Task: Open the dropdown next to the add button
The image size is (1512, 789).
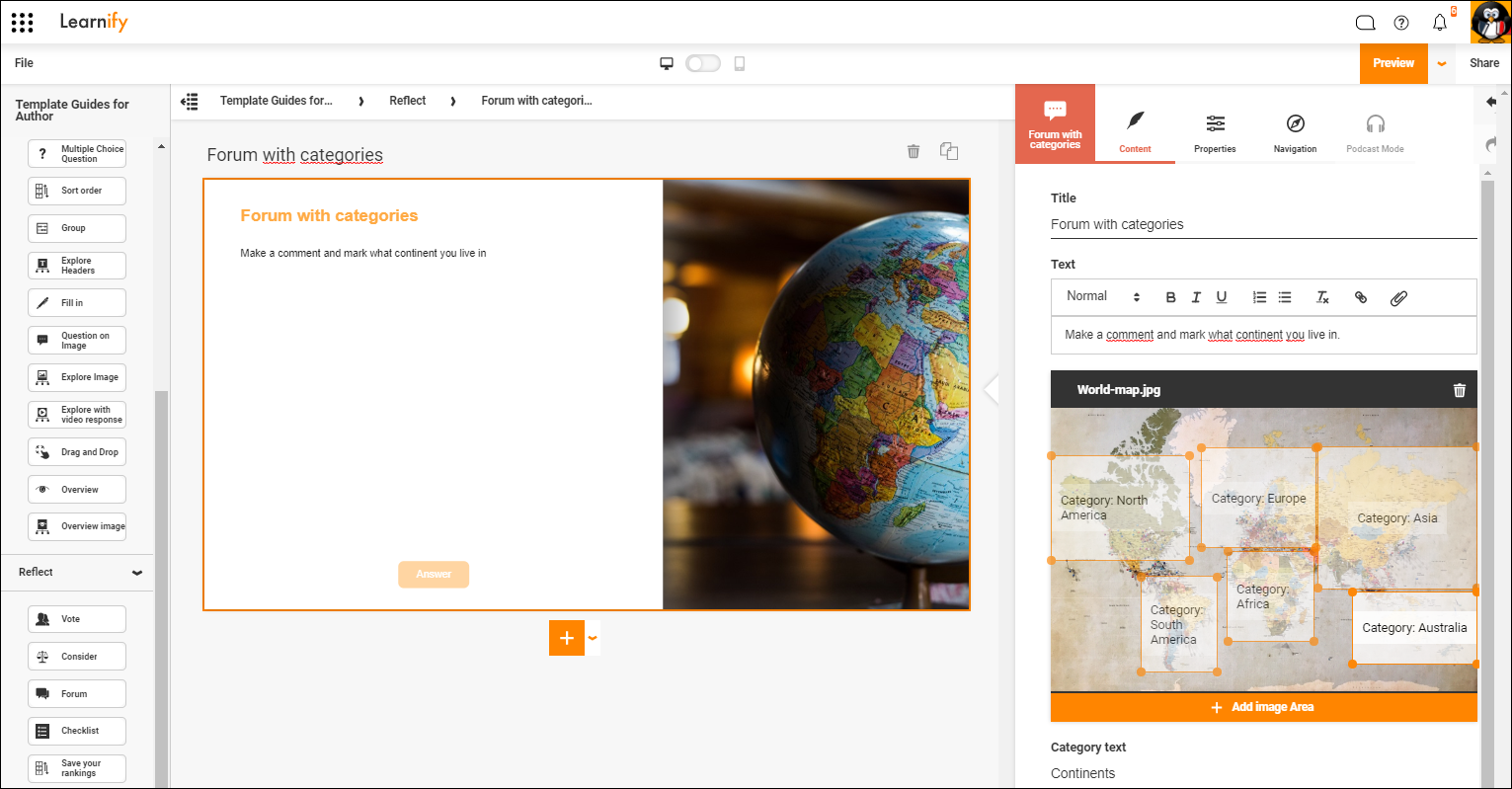Action: (x=593, y=638)
